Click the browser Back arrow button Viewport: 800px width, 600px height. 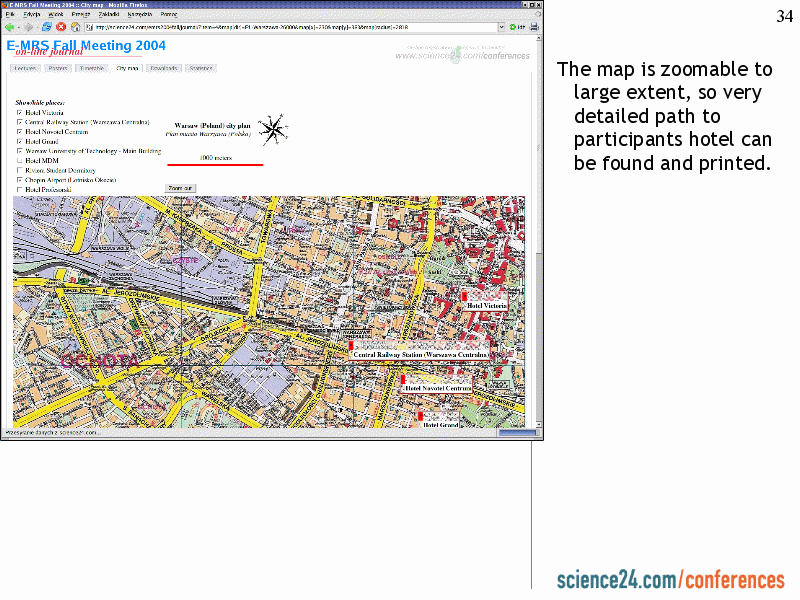click(x=10, y=27)
